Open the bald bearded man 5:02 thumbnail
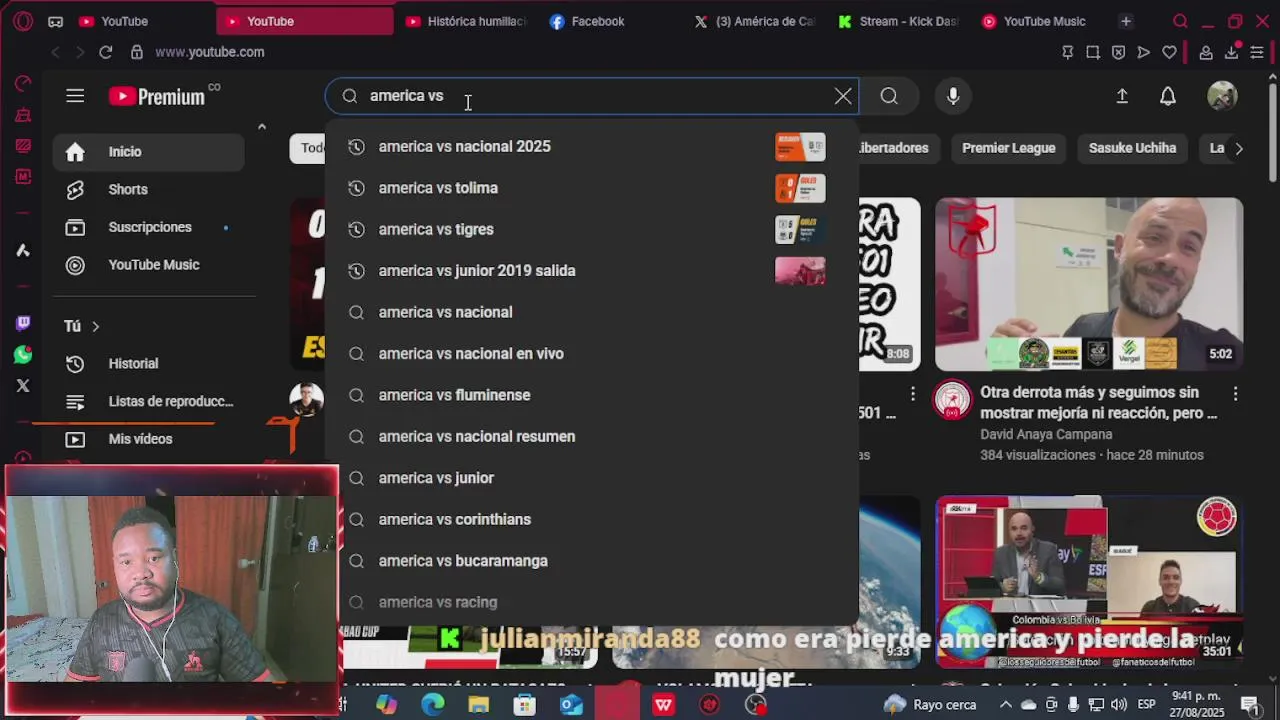The height and width of the screenshot is (720, 1280). (x=1089, y=284)
